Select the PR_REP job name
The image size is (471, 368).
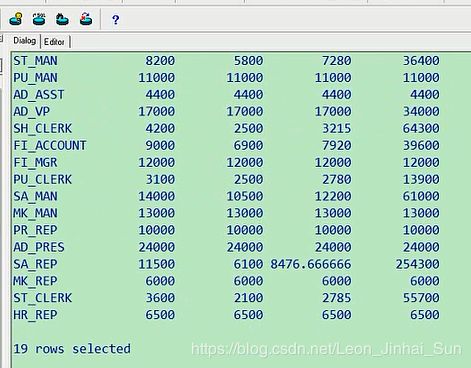[35, 230]
